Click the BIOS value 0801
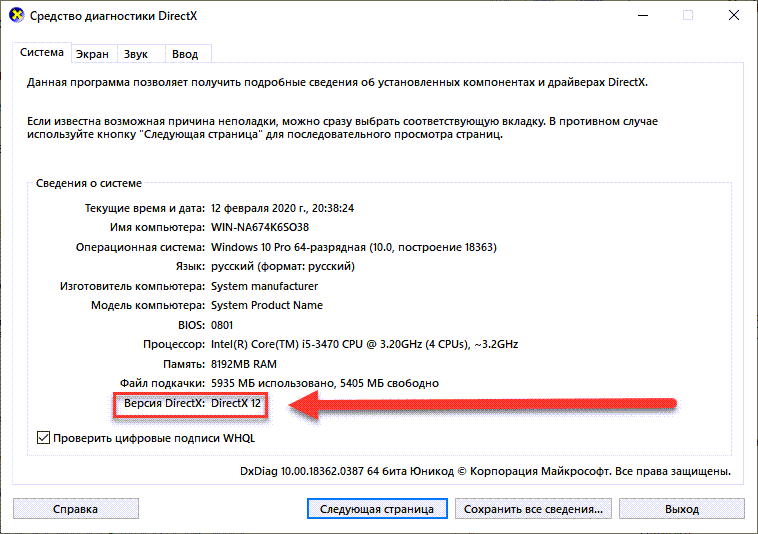The width and height of the screenshot is (758, 534). (x=222, y=325)
